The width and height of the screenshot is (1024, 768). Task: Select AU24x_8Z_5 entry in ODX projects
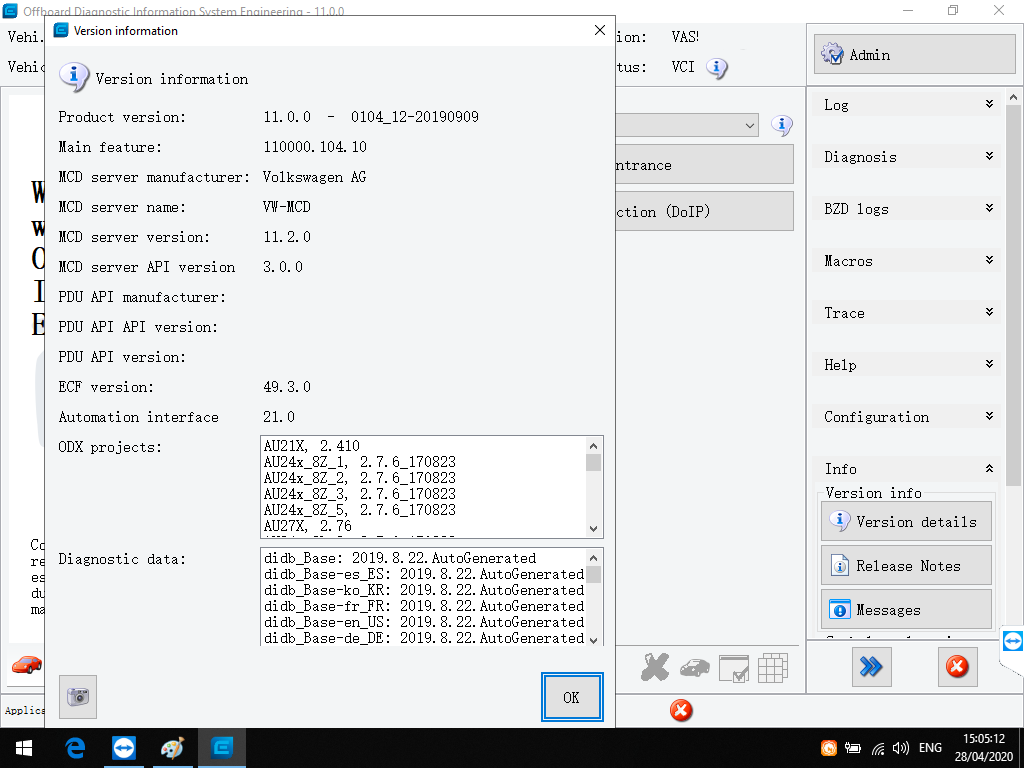coord(360,510)
